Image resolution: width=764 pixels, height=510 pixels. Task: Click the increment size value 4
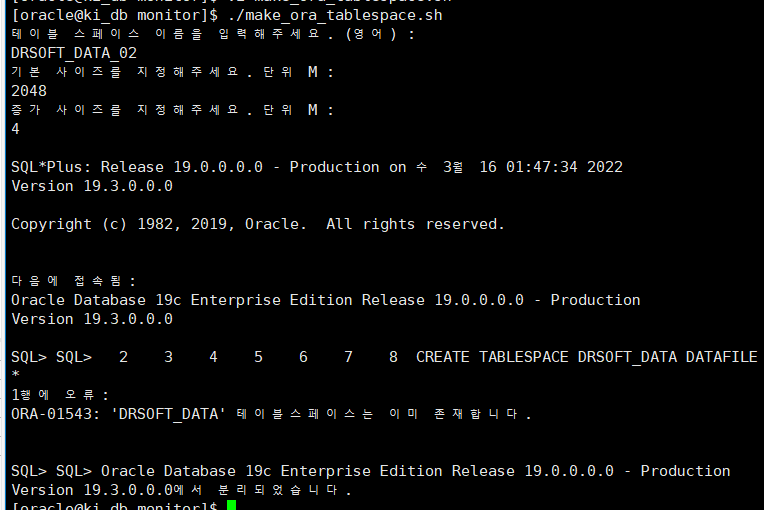16,129
